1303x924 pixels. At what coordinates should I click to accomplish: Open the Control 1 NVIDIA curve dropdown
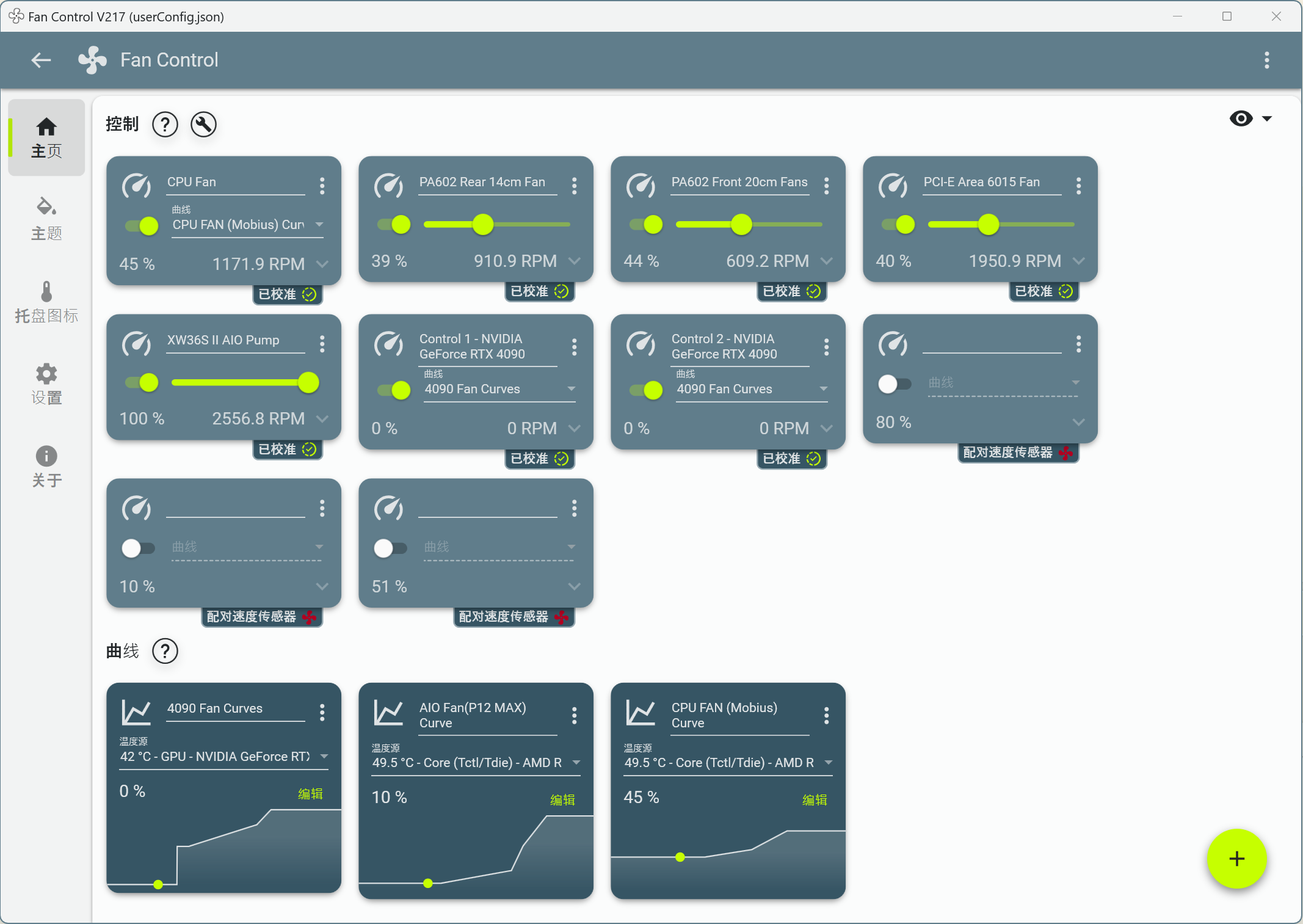pos(499,389)
